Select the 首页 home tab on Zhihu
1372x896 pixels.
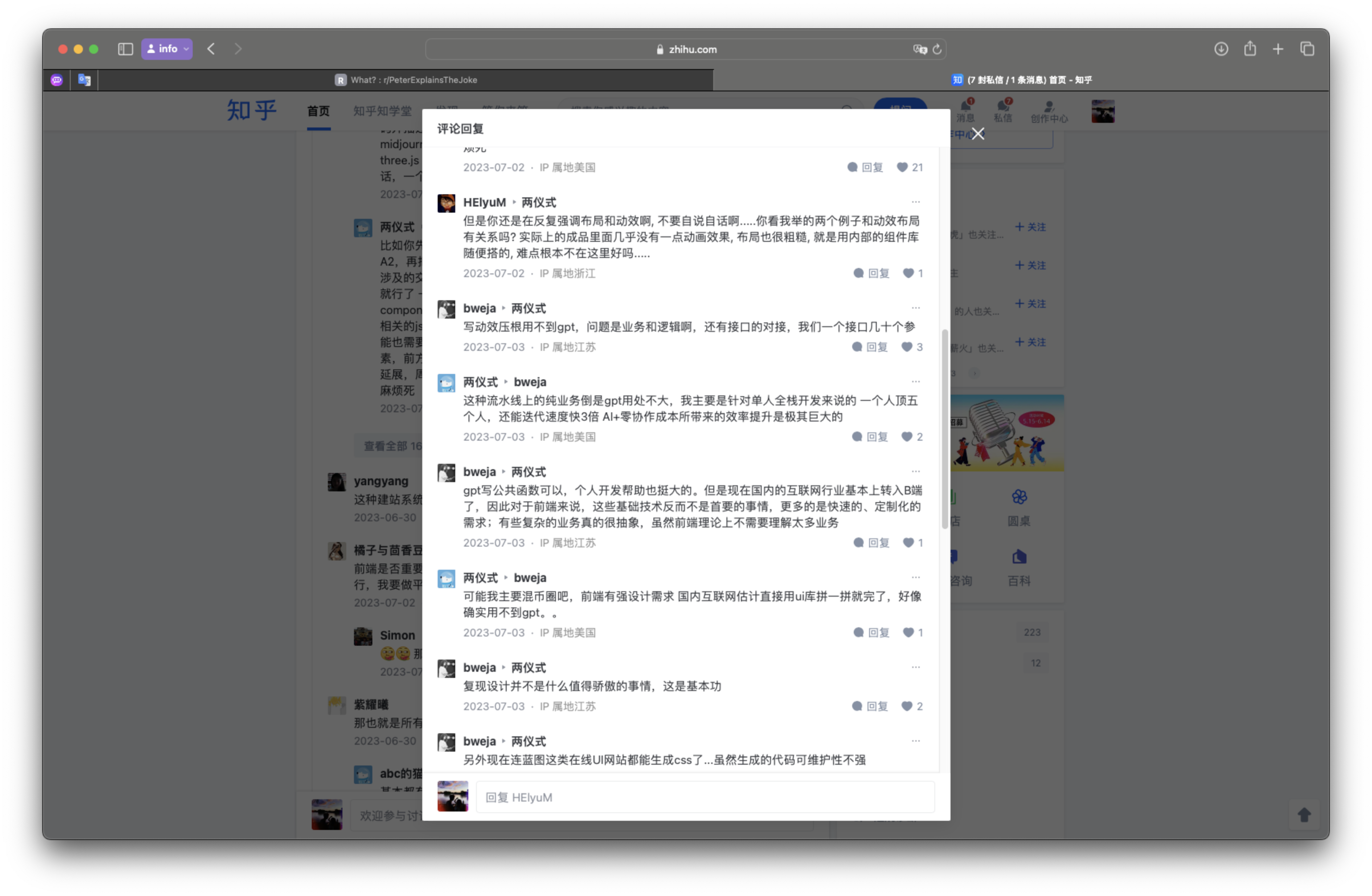pyautogui.click(x=318, y=111)
